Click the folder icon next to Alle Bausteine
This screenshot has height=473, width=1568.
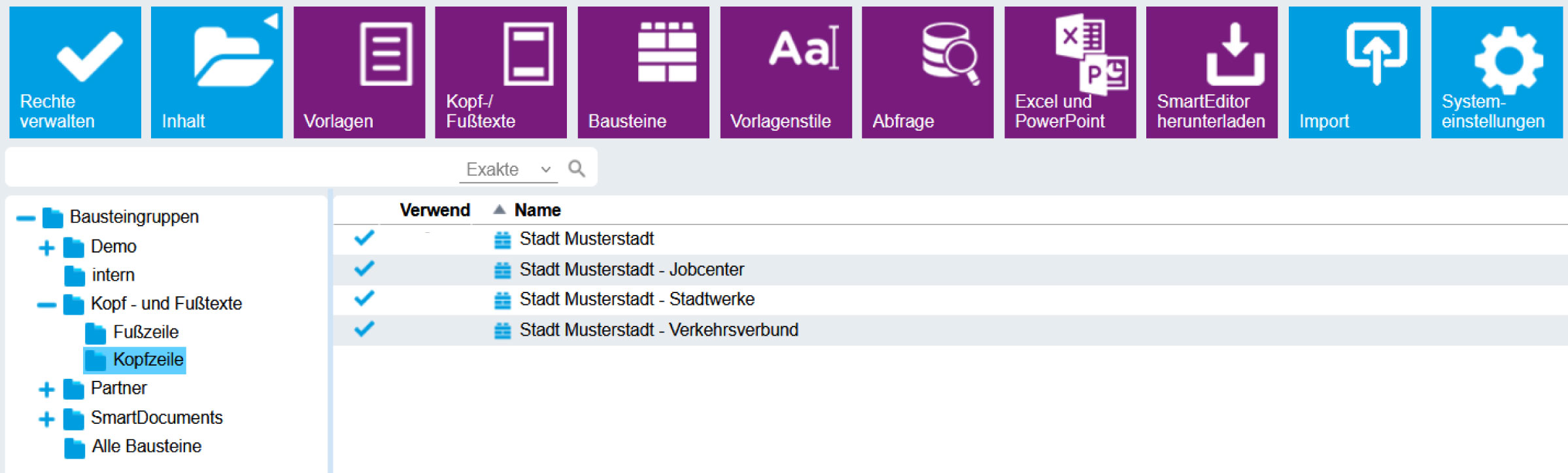pos(75,447)
